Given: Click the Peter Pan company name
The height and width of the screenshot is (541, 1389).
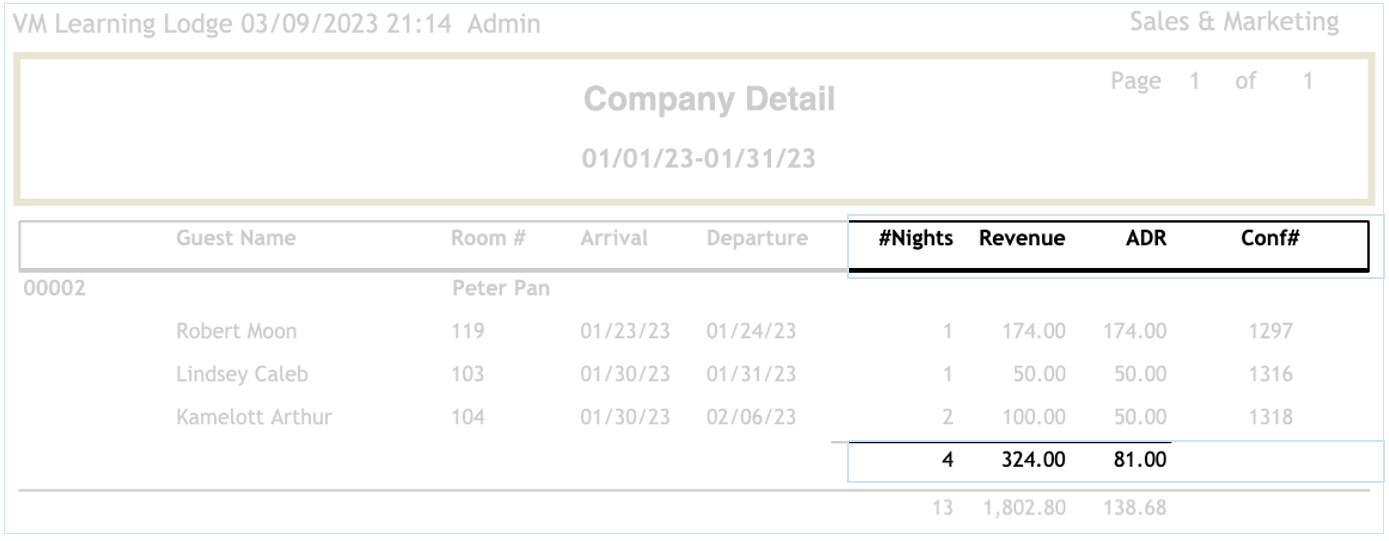Looking at the screenshot, I should point(502,290).
